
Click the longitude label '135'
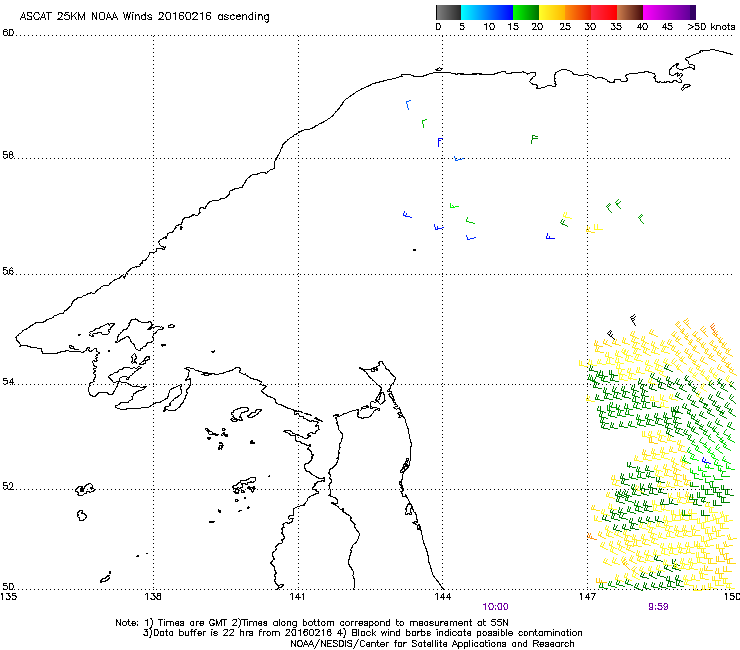pyautogui.click(x=8, y=596)
